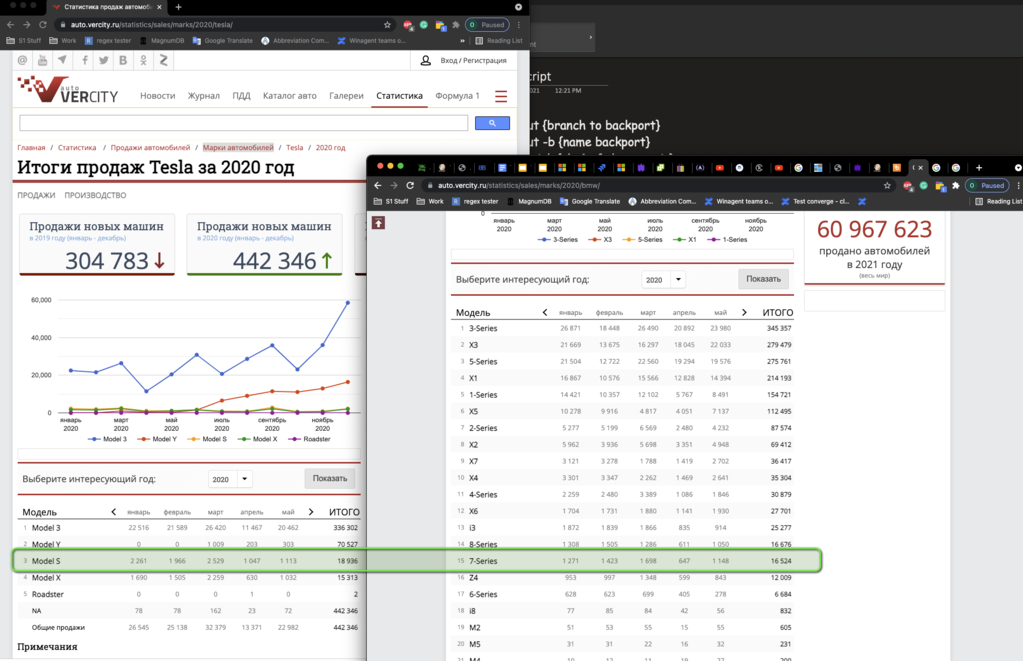Viewport: 1023px width, 661px height.
Task: Click the Показать button in the BMW window
Action: (763, 279)
